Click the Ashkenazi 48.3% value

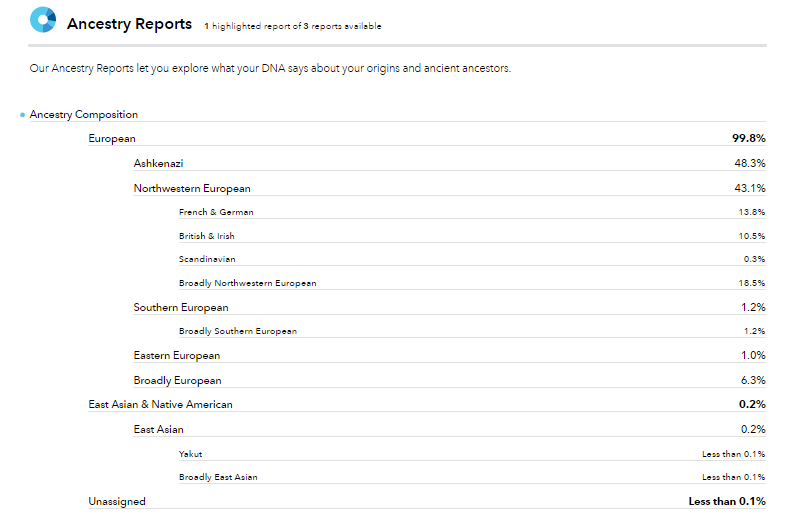pos(749,163)
